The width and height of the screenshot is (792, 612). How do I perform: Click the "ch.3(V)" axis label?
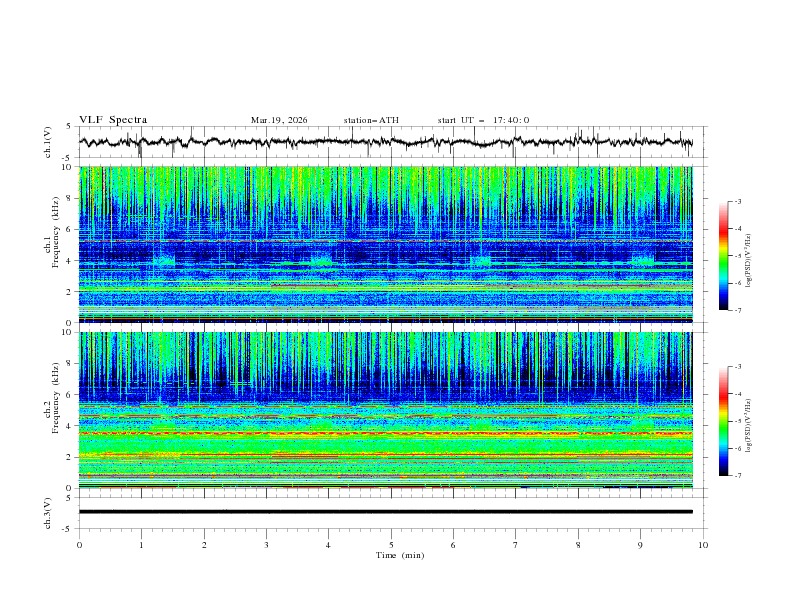click(x=48, y=513)
